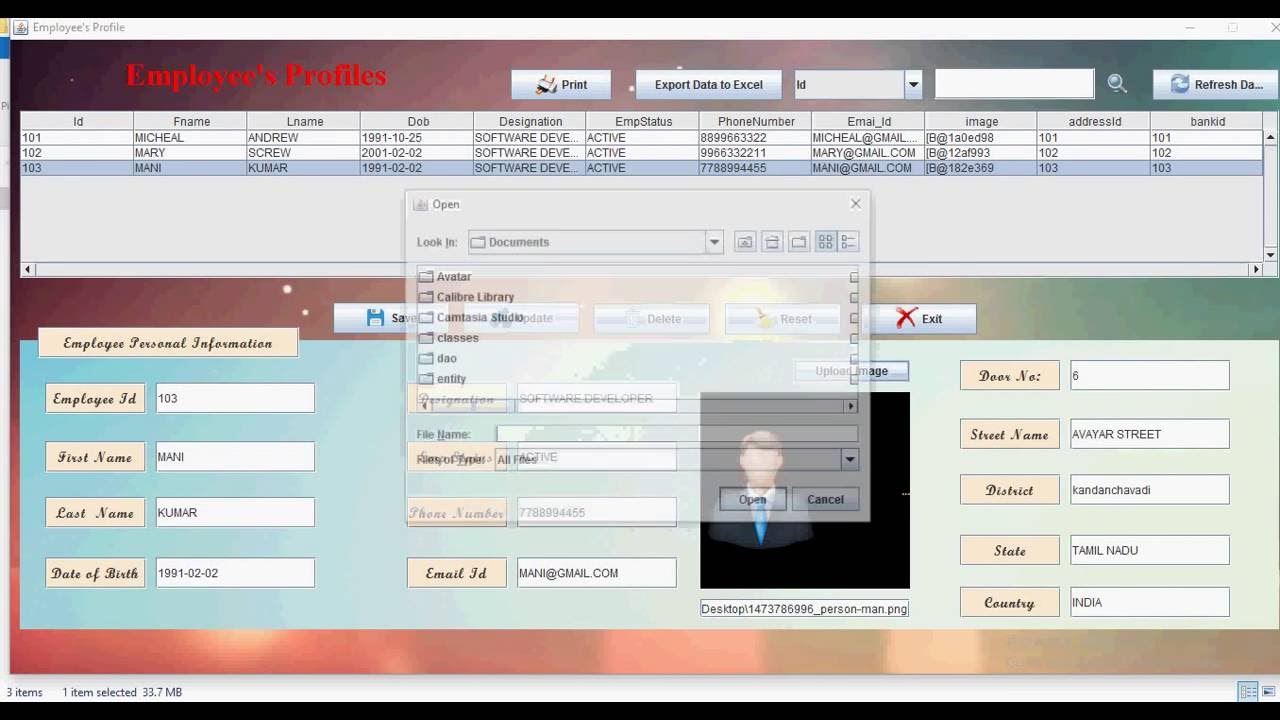The height and width of the screenshot is (720, 1280).
Task: Select table cell KUMAR
Action: (304, 168)
